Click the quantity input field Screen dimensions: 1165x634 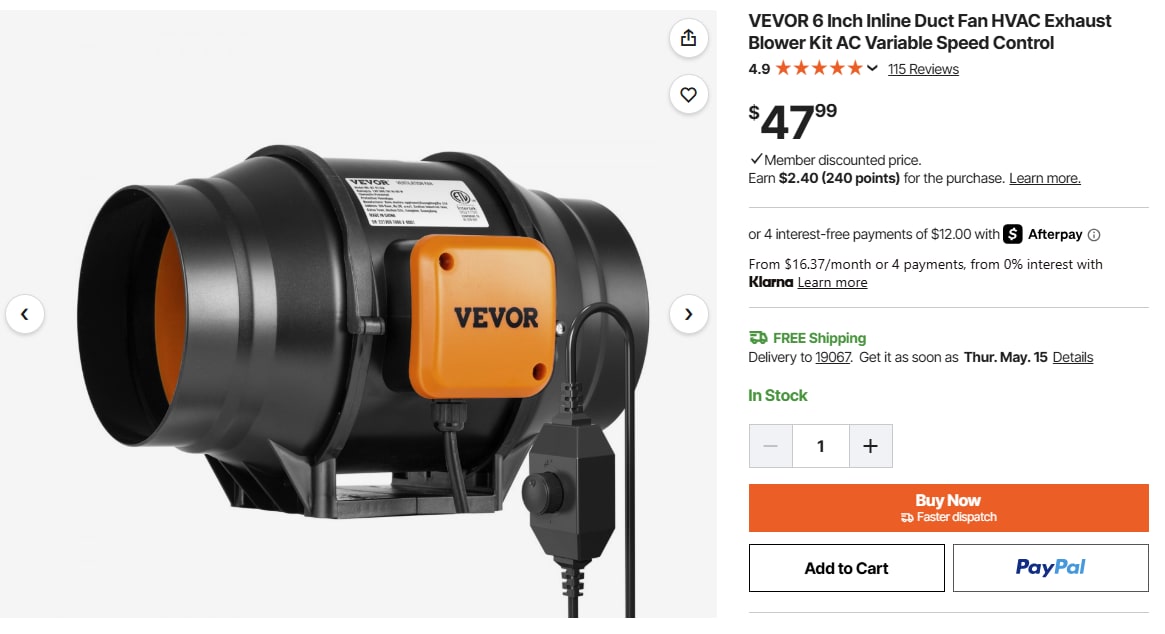[x=821, y=446]
